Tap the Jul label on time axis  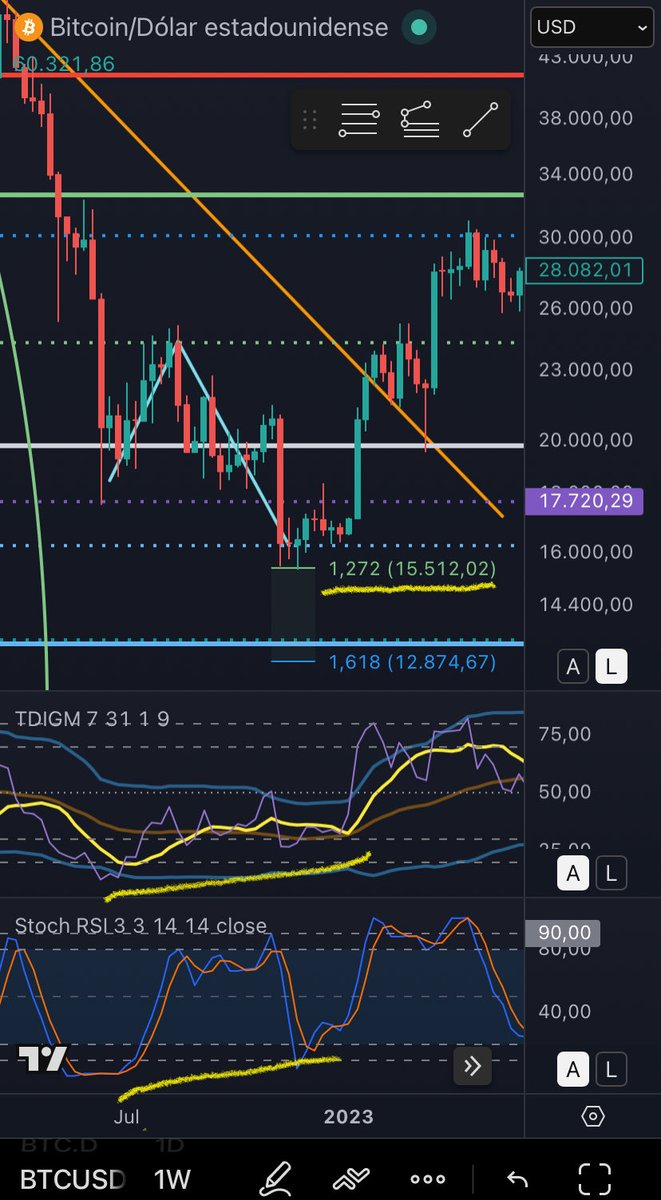[x=126, y=1116]
